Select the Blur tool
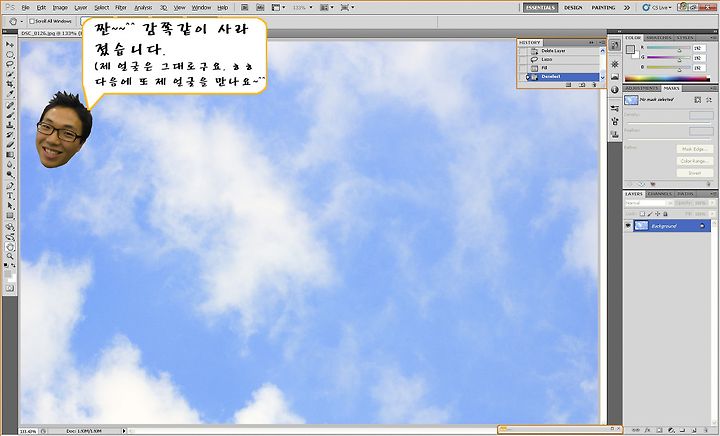This screenshot has width=720, height=436. tap(10, 165)
